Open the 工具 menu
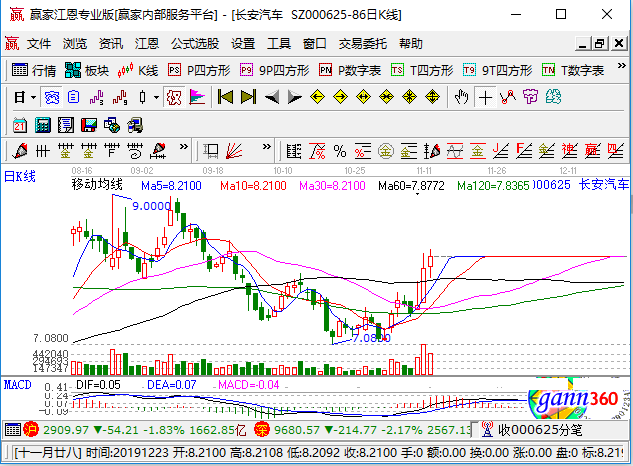 pyautogui.click(x=279, y=44)
